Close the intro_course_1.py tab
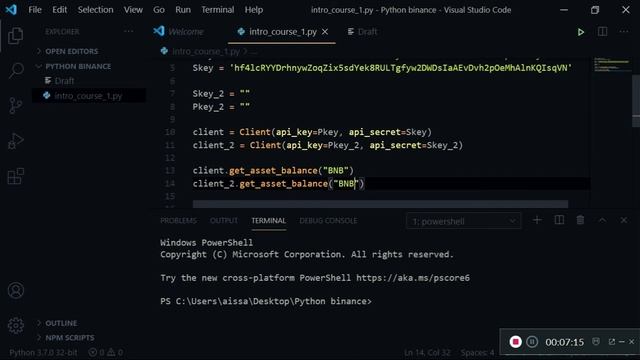Viewport: 640px width, 360px height. point(325,31)
